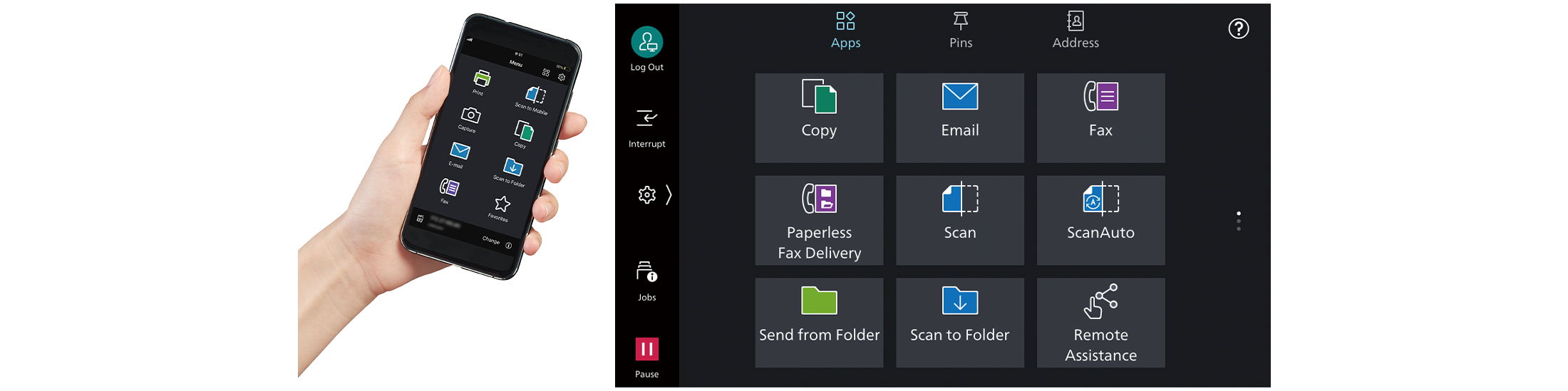Image resolution: width=1568 pixels, height=391 pixels.
Task: Open the Address tab
Action: tap(1076, 30)
